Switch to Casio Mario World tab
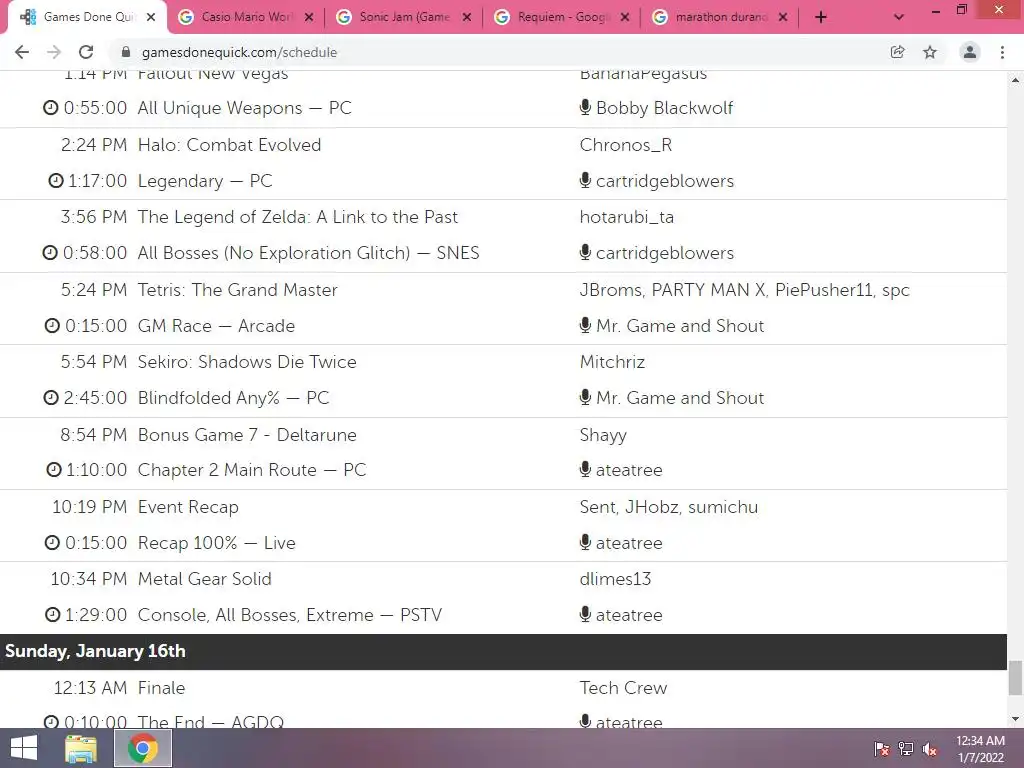 246,17
